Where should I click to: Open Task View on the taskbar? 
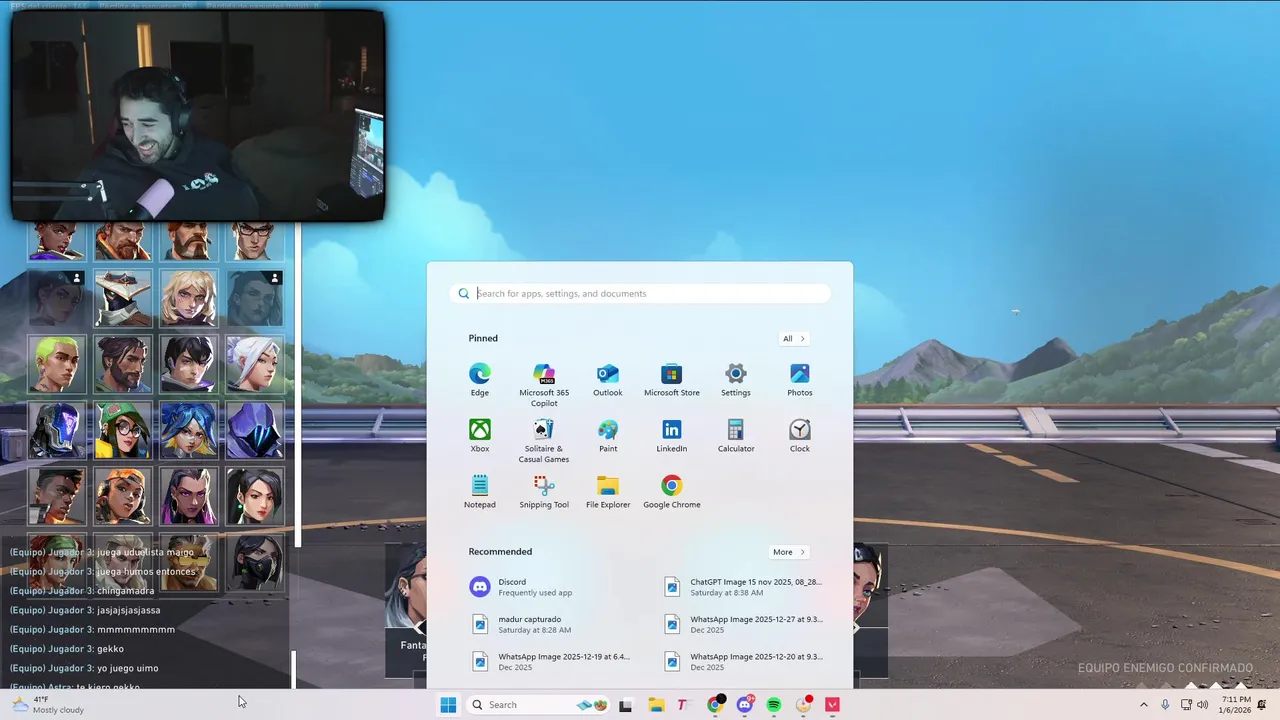point(626,705)
